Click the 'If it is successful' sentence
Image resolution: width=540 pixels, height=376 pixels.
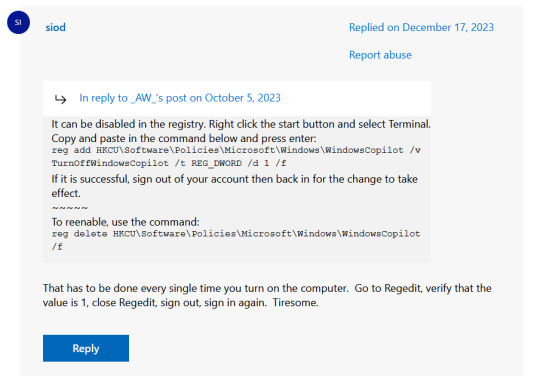point(235,179)
